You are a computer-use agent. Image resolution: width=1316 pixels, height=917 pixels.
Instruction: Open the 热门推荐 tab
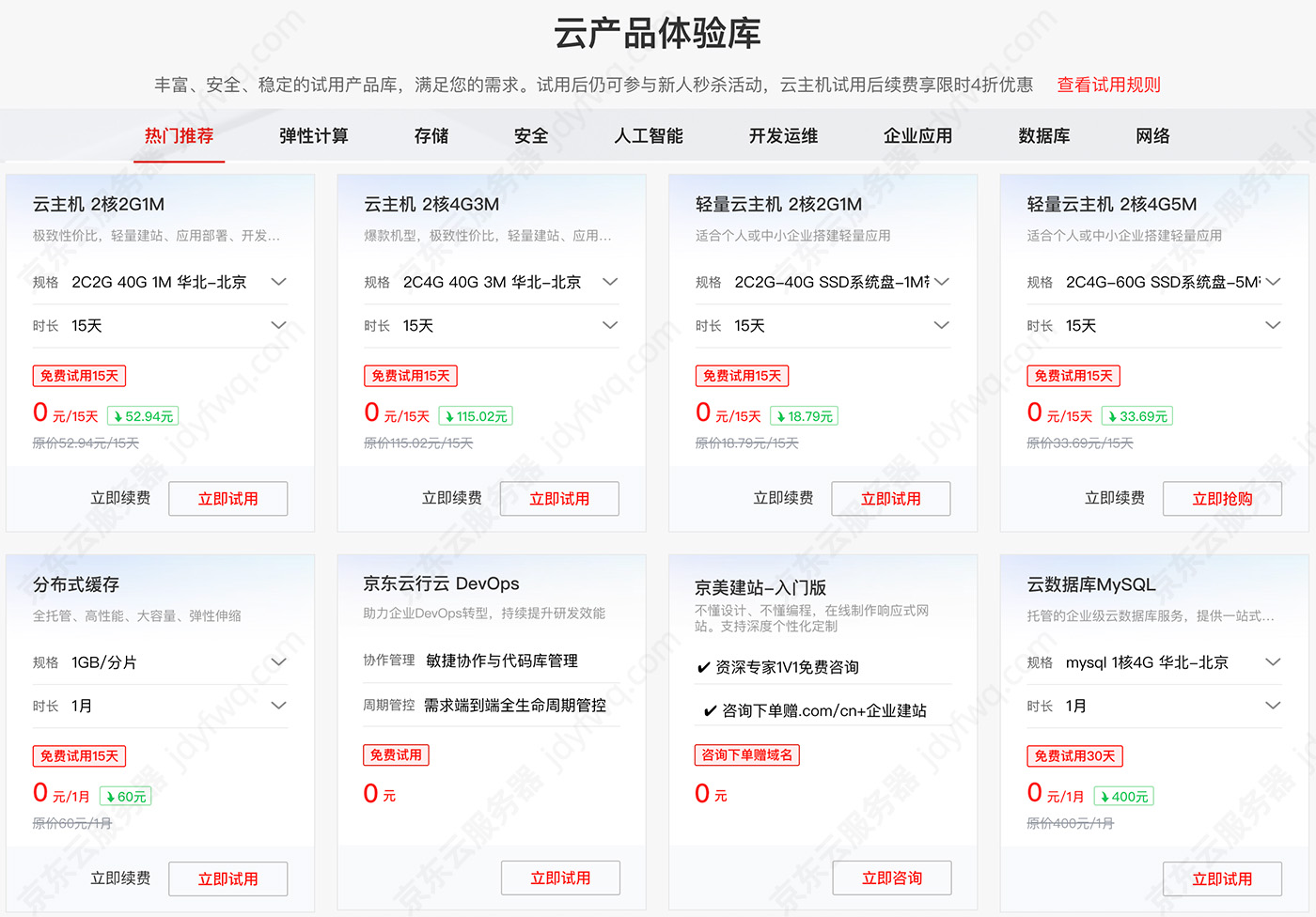tap(179, 136)
